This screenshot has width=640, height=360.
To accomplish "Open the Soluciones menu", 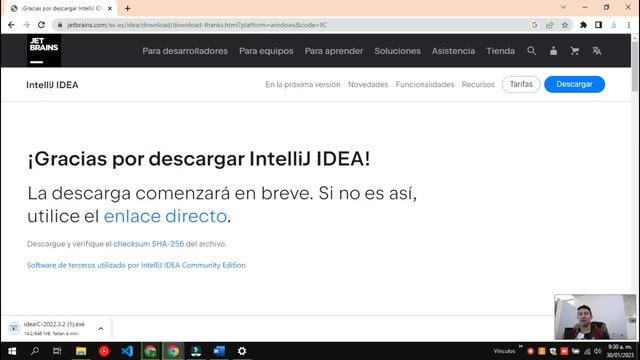I will pyautogui.click(x=397, y=51).
